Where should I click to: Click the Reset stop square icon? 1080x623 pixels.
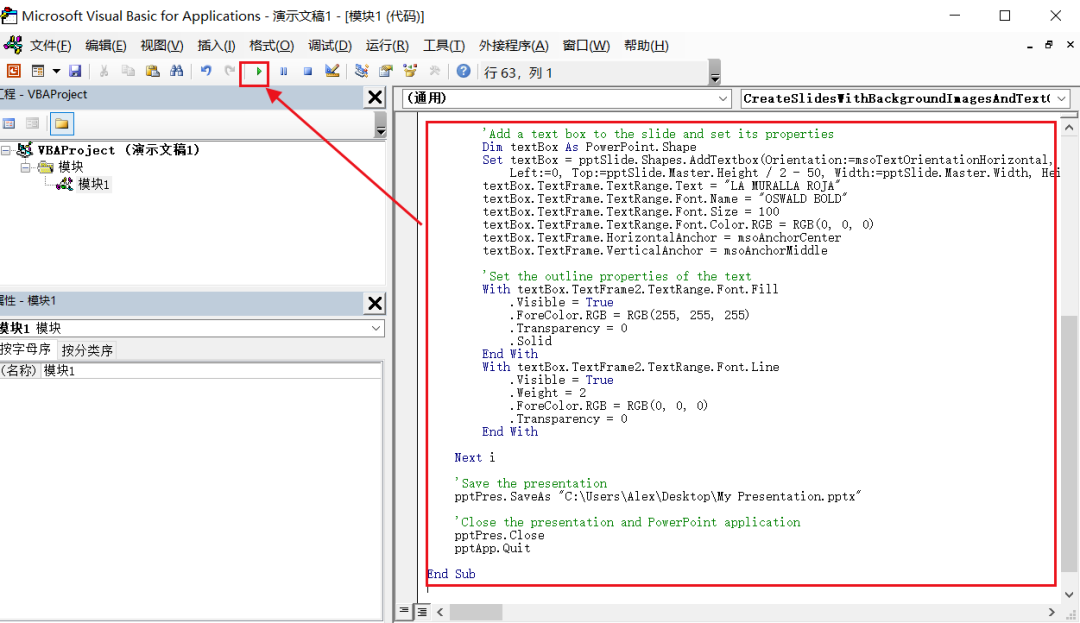click(x=308, y=71)
